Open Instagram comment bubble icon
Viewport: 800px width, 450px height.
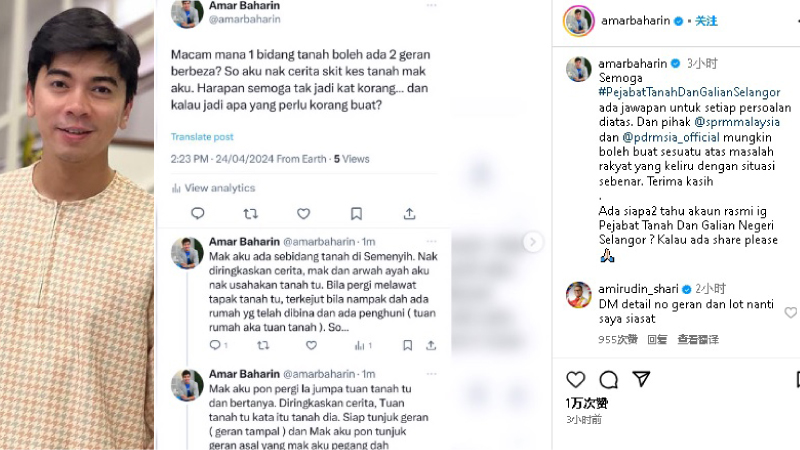[609, 379]
